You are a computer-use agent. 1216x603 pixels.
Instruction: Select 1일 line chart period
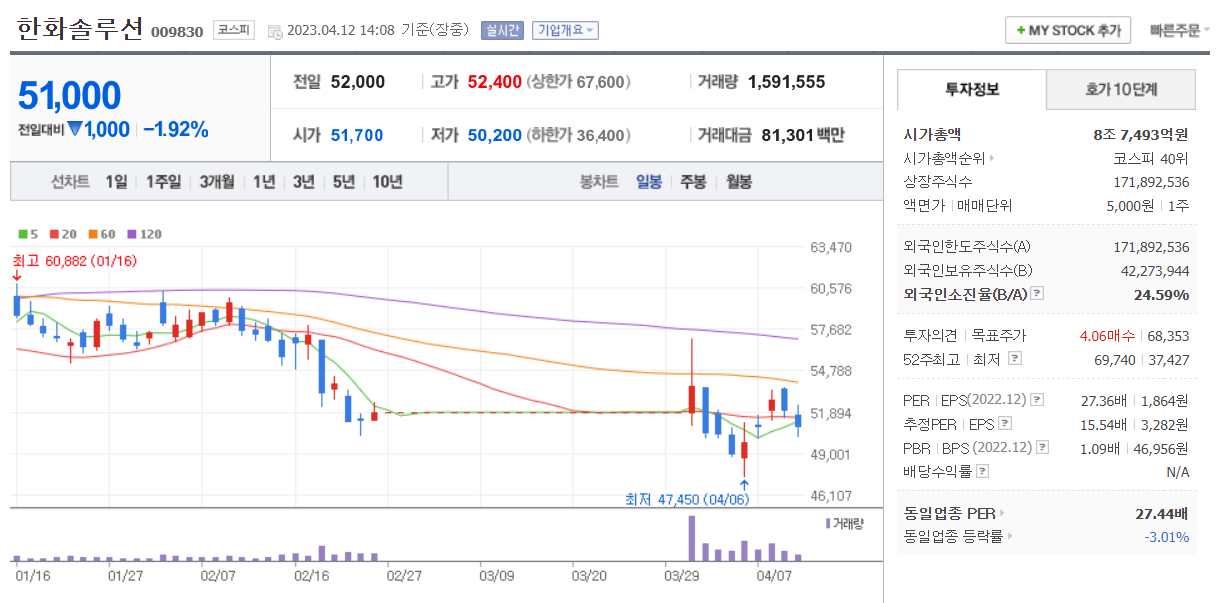click(116, 181)
